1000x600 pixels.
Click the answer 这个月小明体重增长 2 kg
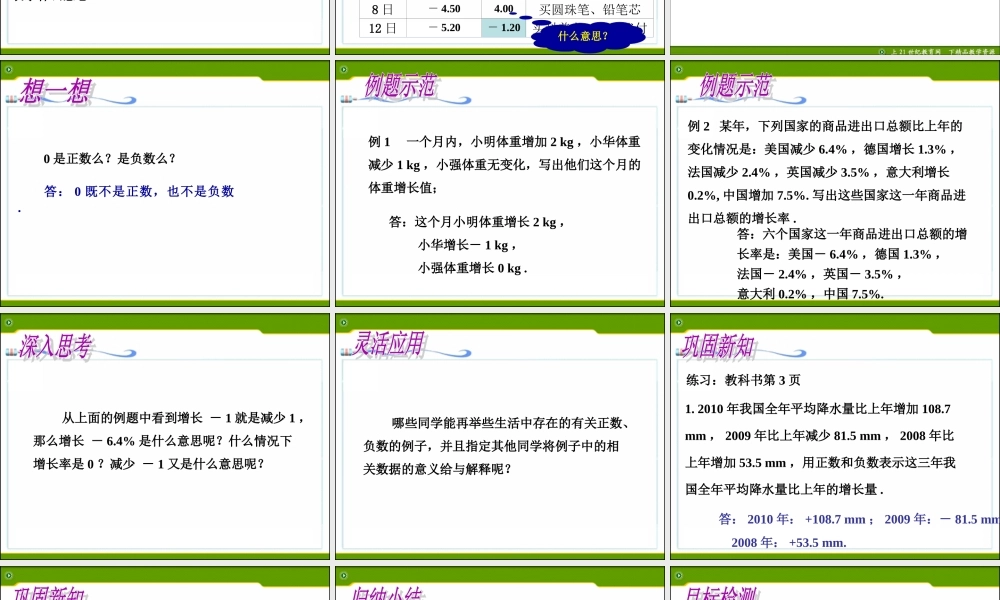pos(477,222)
